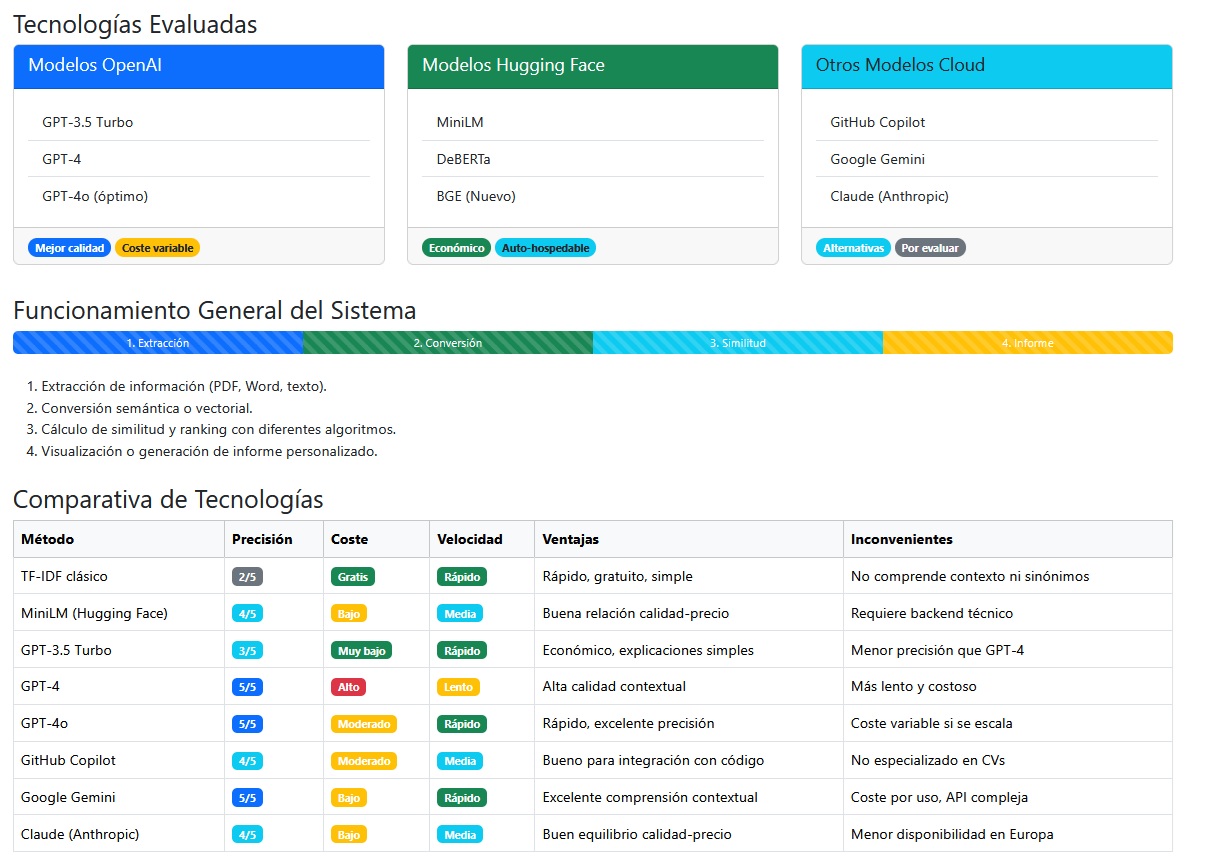Click the '2. Conversión' progress bar segment
This screenshot has width=1211, height=862.
[448, 343]
